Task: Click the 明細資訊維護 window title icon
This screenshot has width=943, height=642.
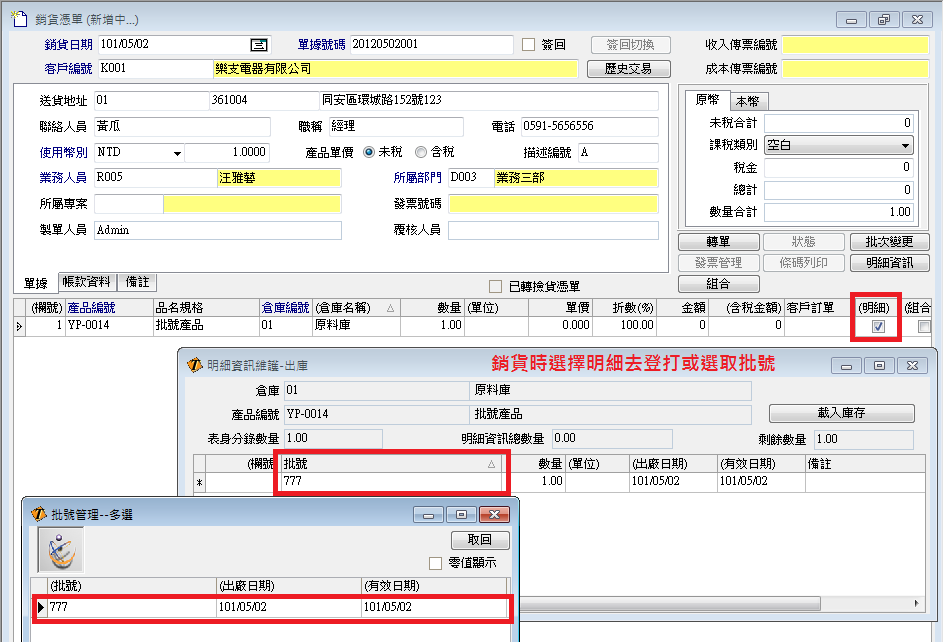Action: click(195, 366)
